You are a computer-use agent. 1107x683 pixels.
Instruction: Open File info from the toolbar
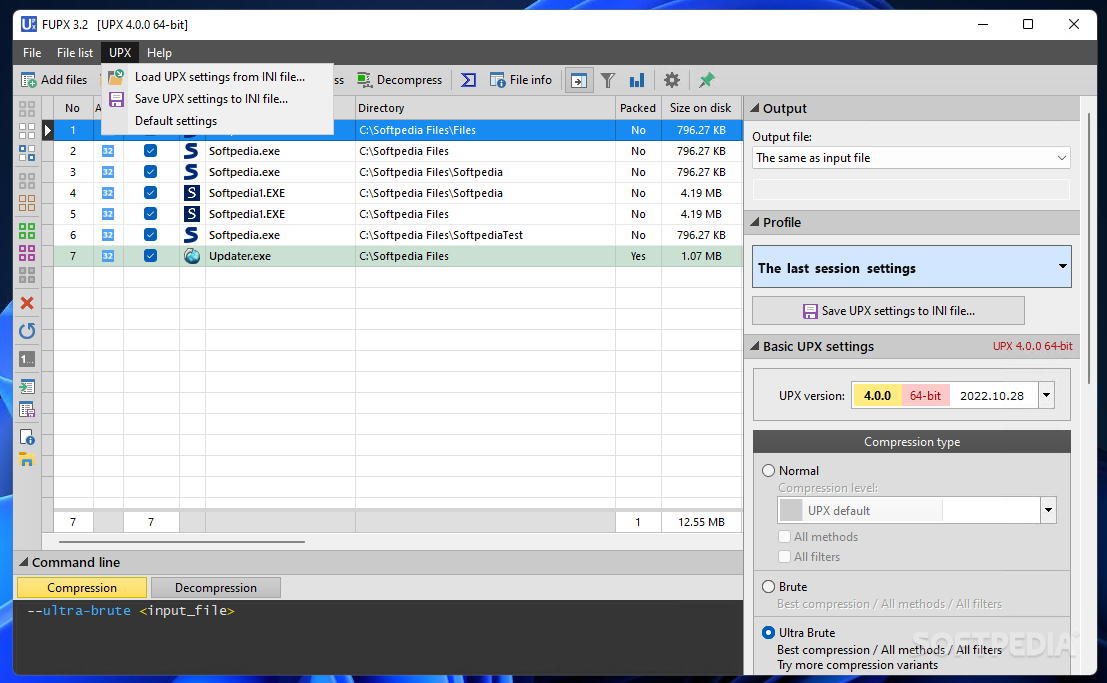point(520,80)
